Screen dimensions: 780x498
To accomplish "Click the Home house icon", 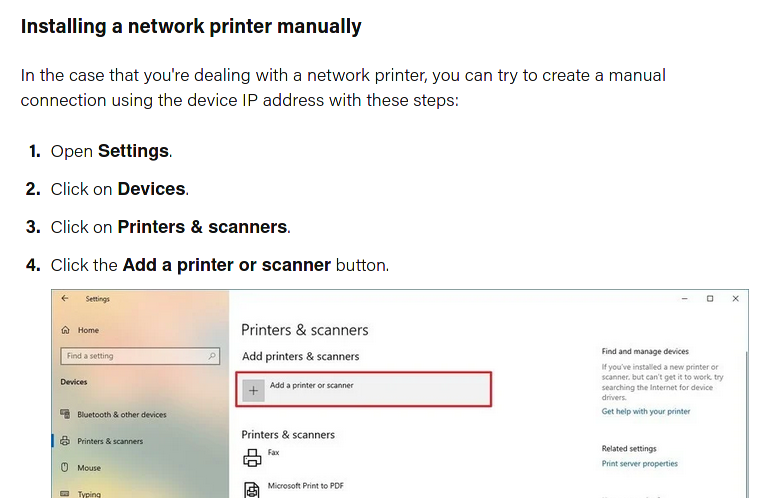I will coord(65,330).
